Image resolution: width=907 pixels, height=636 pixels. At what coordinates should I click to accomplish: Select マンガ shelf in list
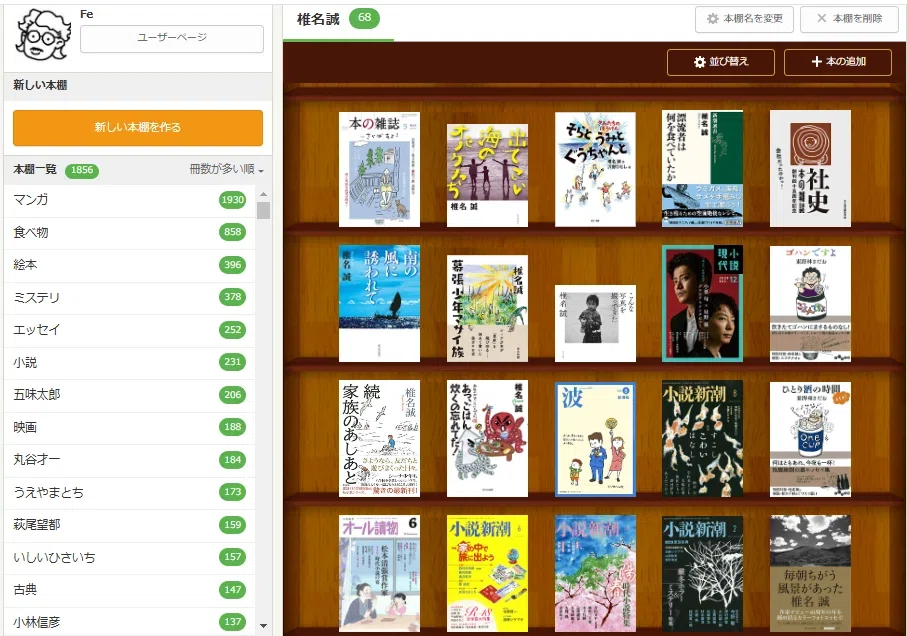[x=130, y=200]
